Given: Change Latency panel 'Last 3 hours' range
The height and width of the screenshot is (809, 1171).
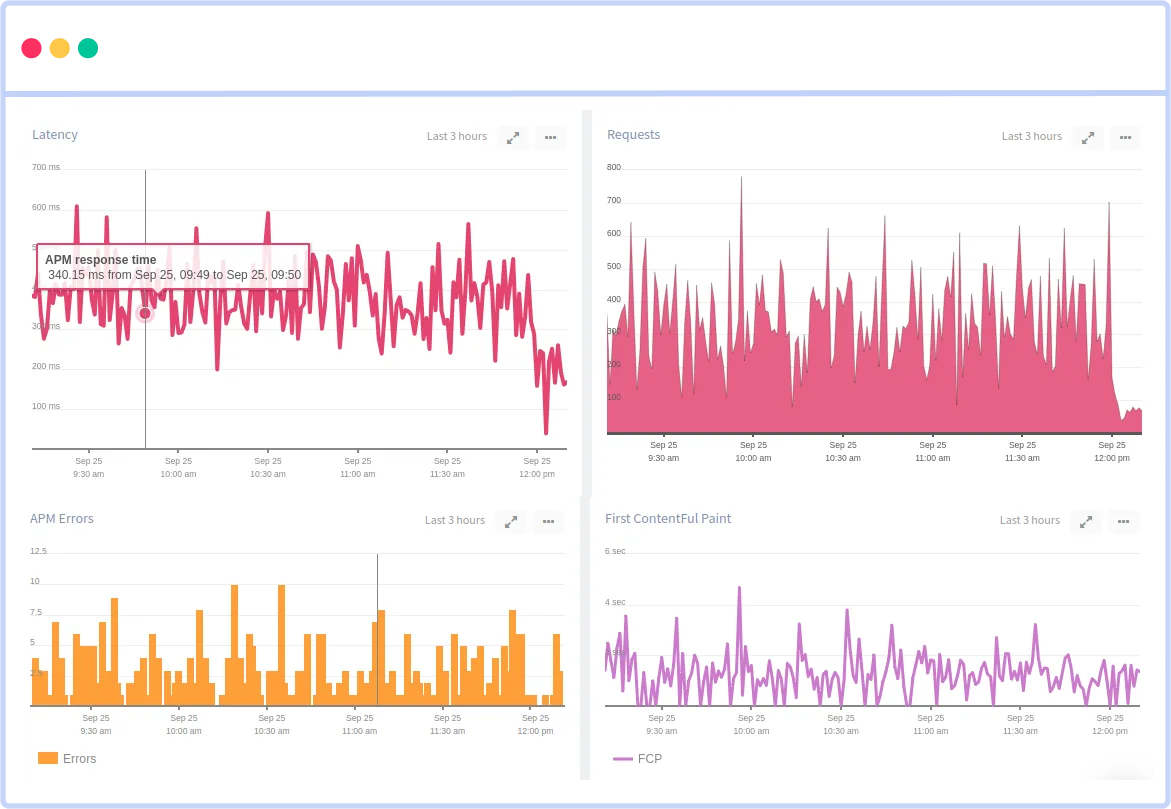Looking at the screenshot, I should coord(457,136).
